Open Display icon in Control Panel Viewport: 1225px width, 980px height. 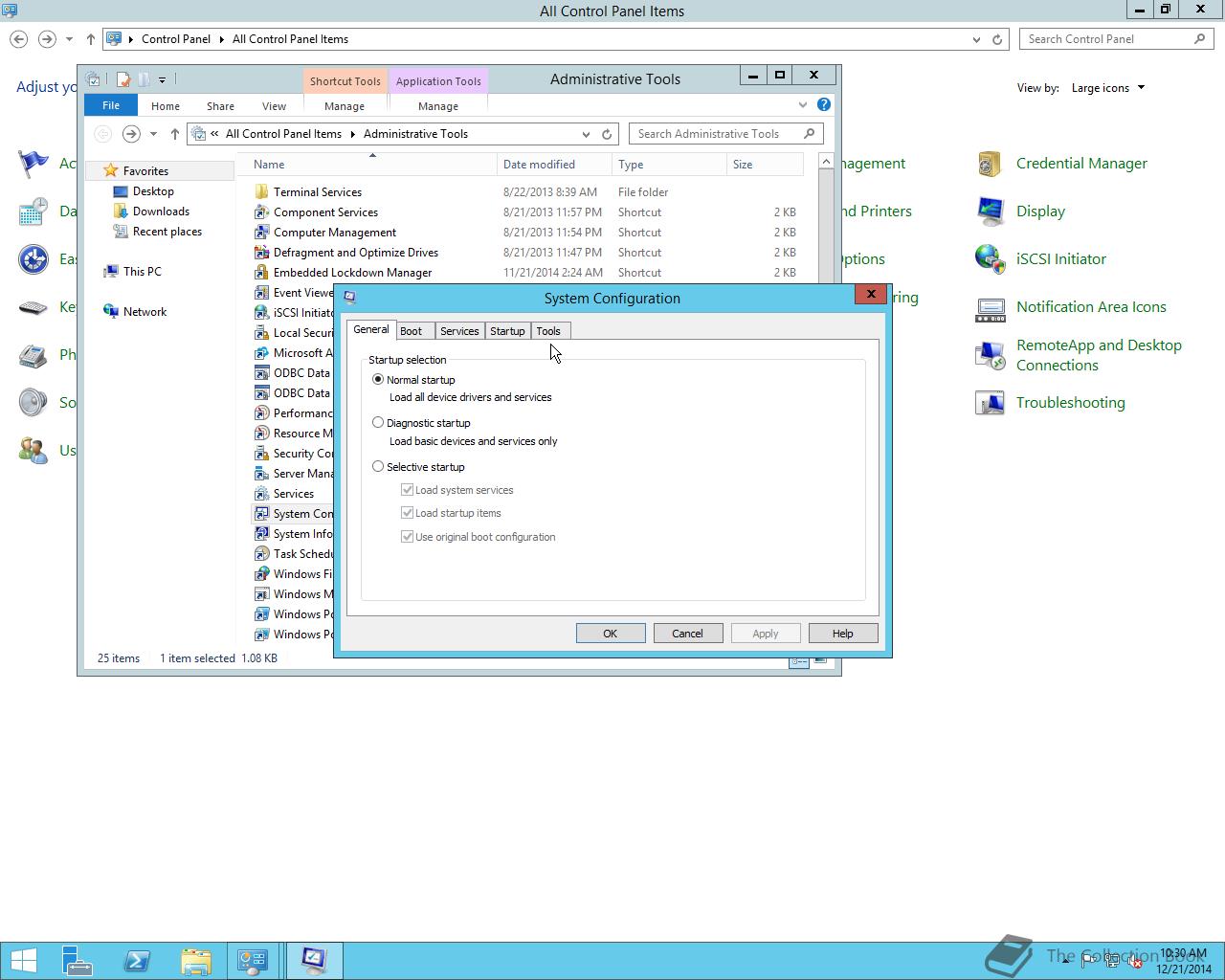(x=990, y=212)
